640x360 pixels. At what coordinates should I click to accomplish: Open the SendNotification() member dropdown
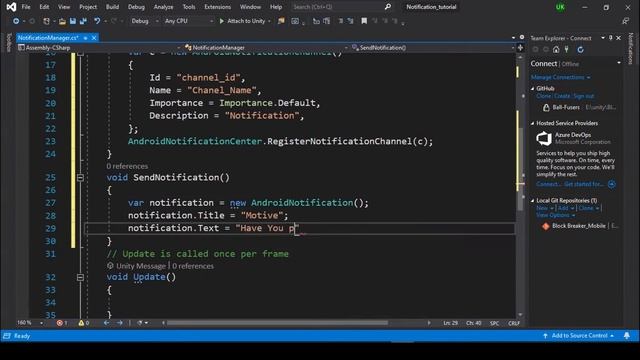pyautogui.click(x=433, y=48)
